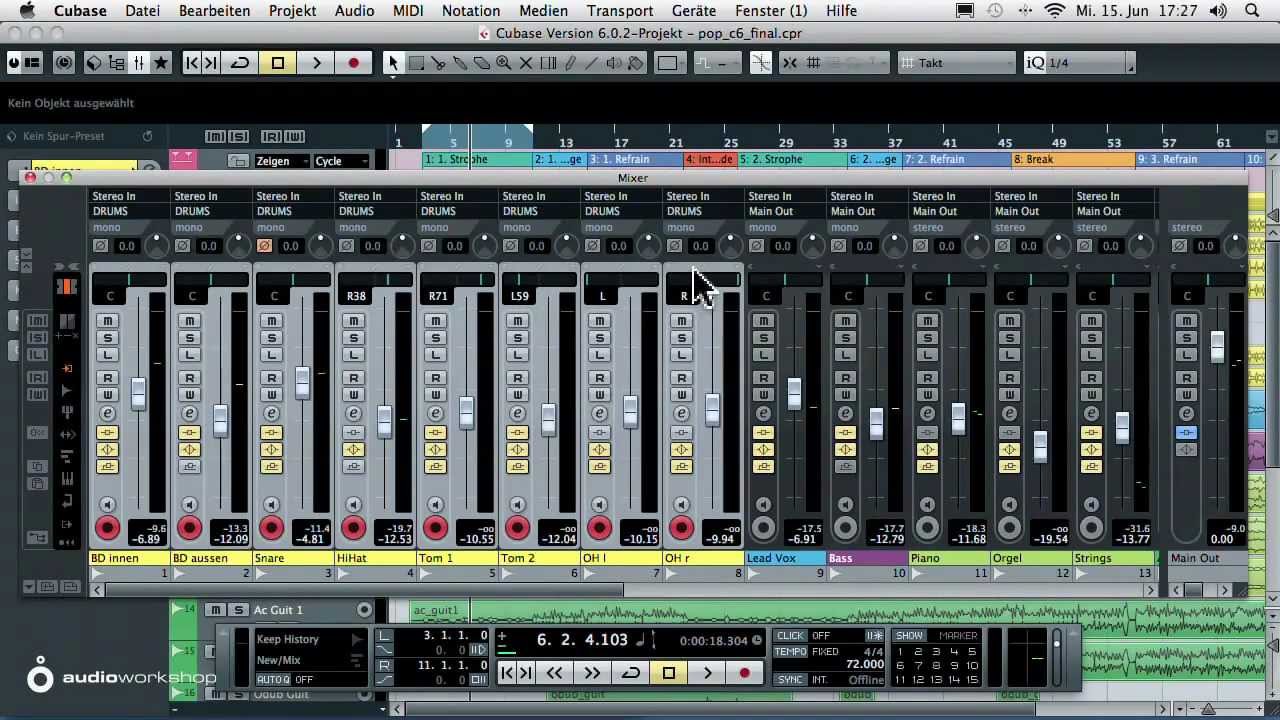Select the Object Selection arrow tool

393,63
